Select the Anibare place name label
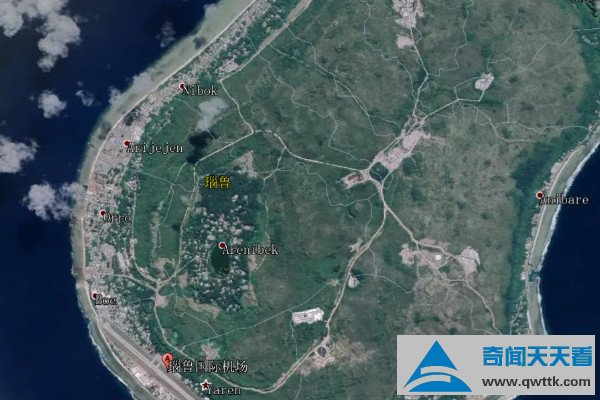 [x=565, y=199]
